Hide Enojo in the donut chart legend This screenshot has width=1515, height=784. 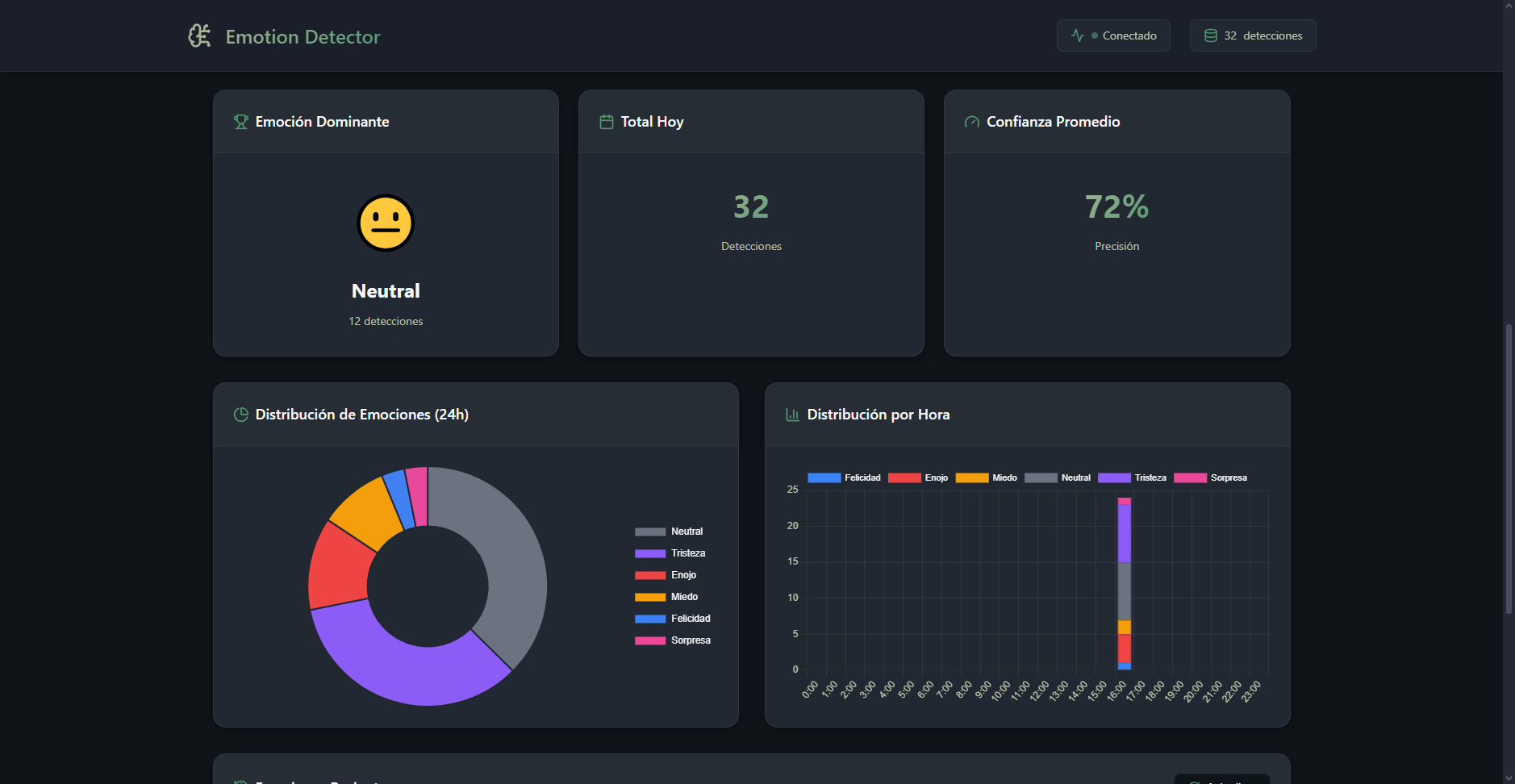(x=666, y=575)
